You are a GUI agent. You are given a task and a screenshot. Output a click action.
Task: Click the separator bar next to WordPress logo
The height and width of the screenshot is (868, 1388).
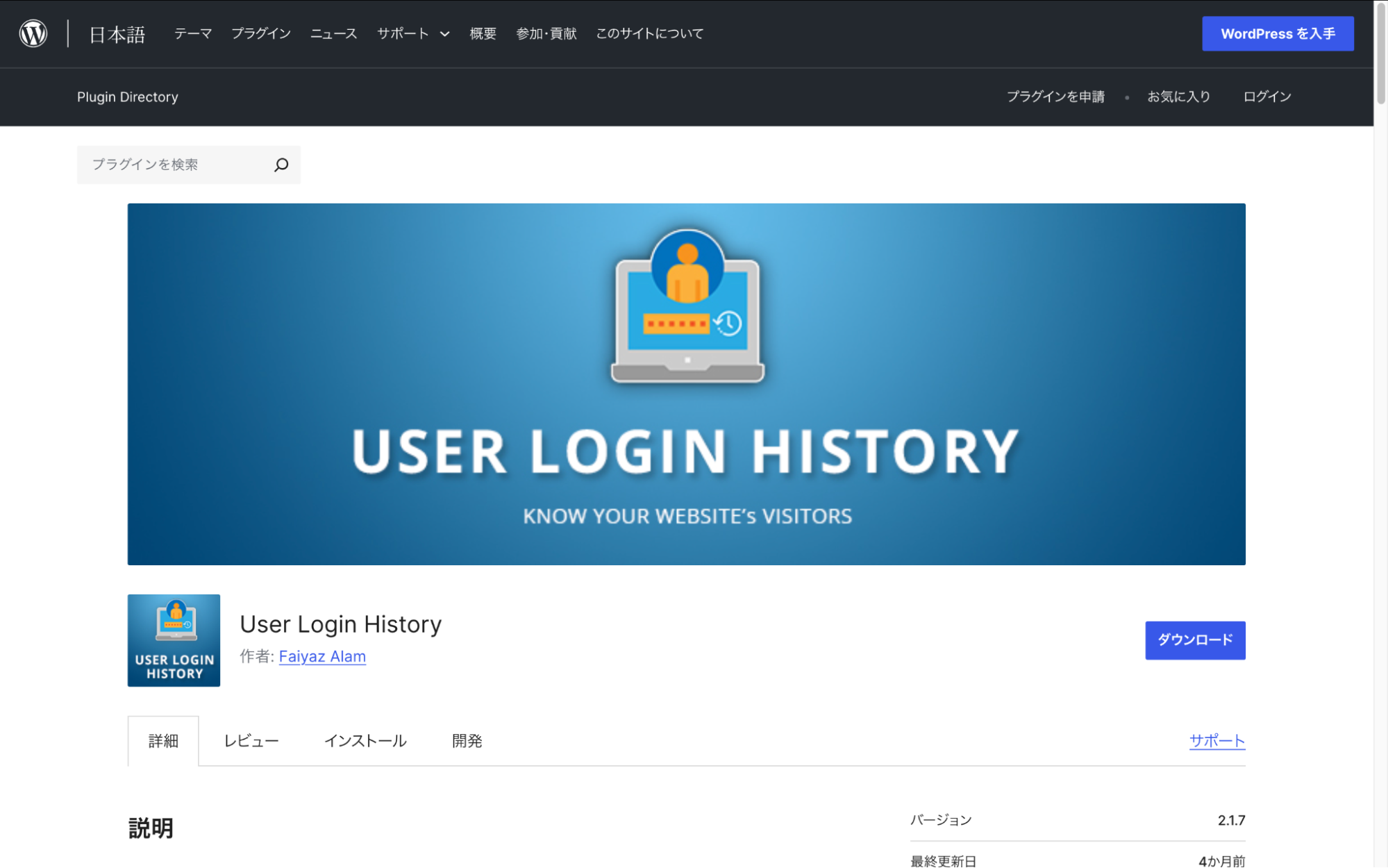click(67, 33)
